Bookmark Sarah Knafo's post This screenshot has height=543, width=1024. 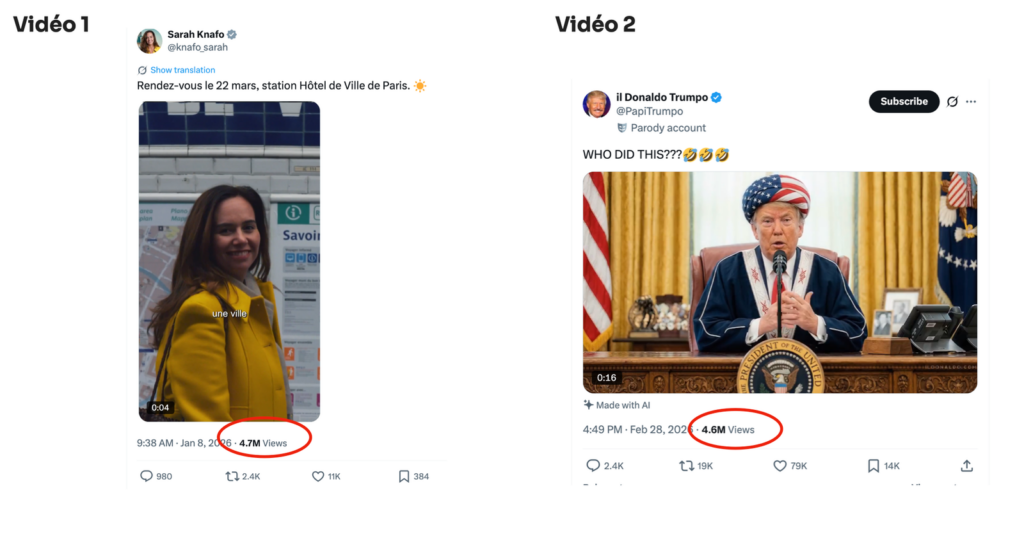404,476
